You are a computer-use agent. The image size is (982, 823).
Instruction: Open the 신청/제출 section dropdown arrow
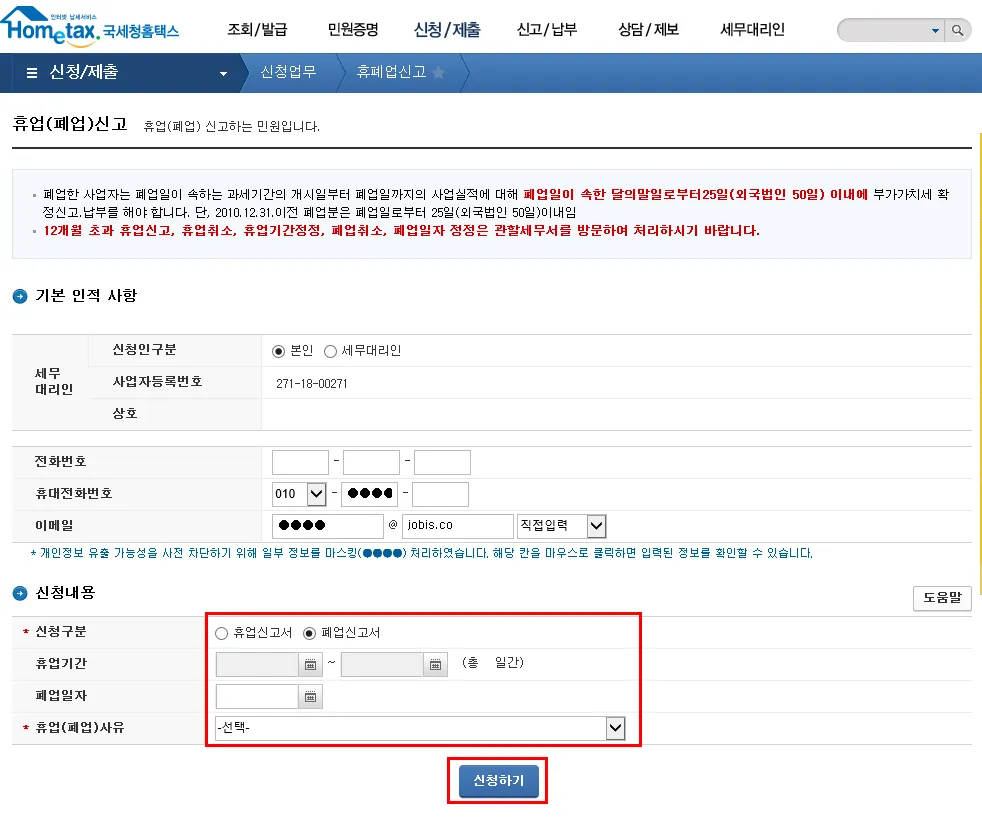225,72
